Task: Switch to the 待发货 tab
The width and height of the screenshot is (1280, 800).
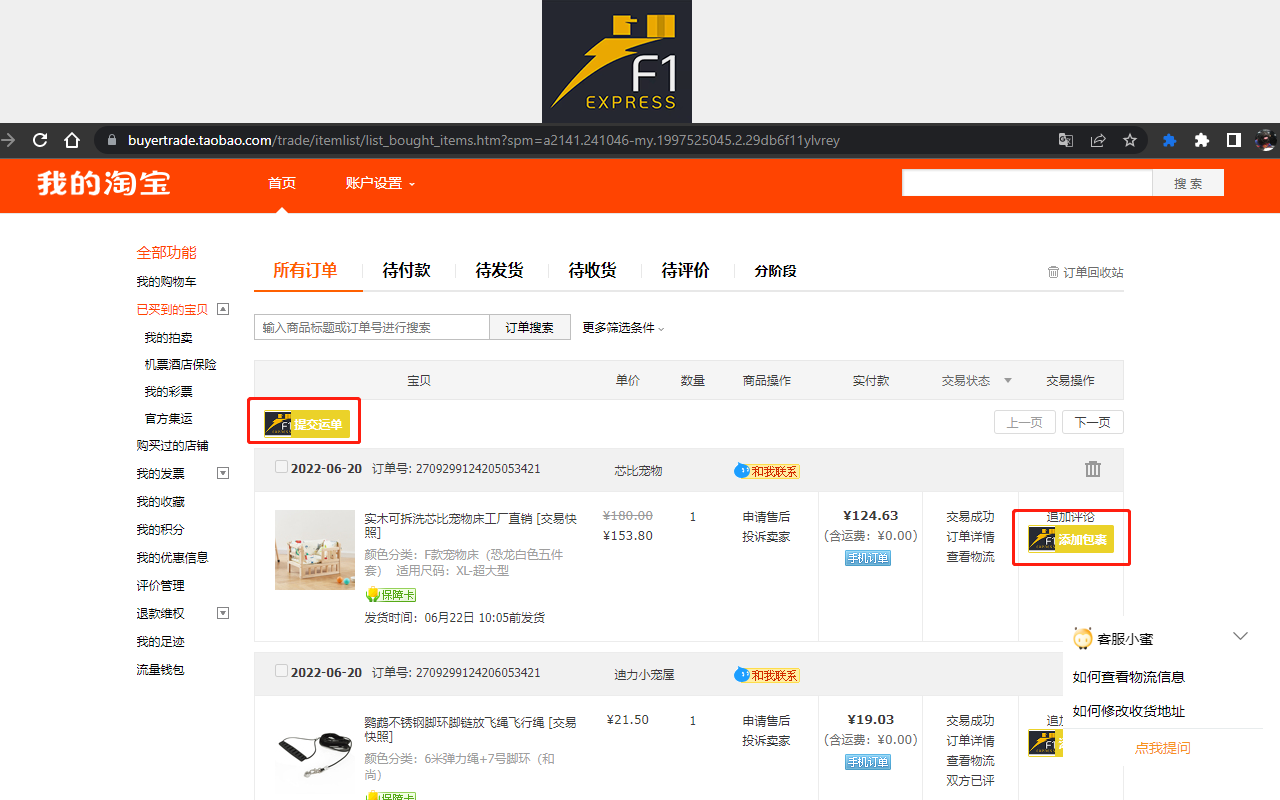Action: [500, 270]
